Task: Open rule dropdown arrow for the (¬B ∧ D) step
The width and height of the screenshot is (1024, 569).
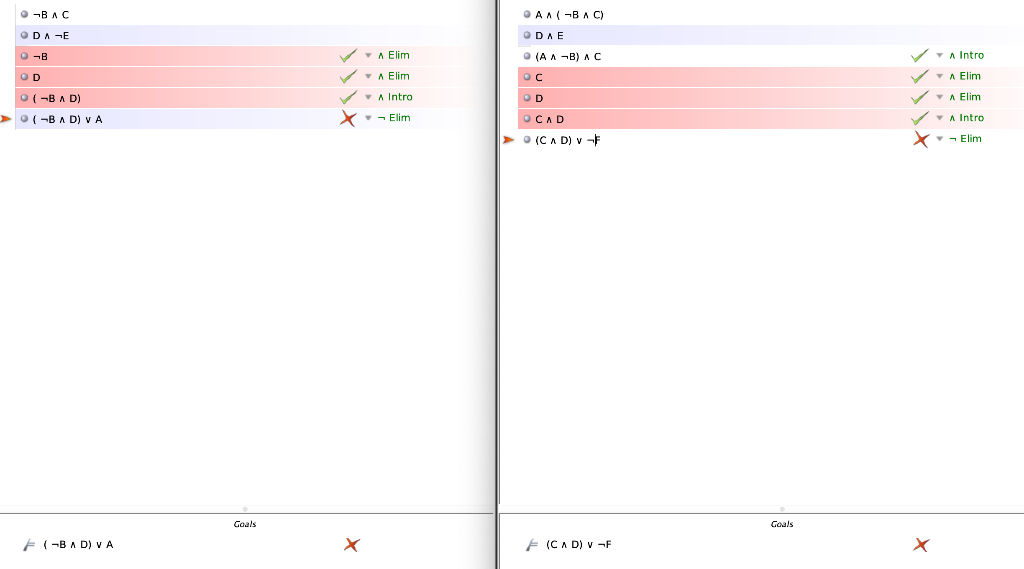Action: click(x=368, y=97)
